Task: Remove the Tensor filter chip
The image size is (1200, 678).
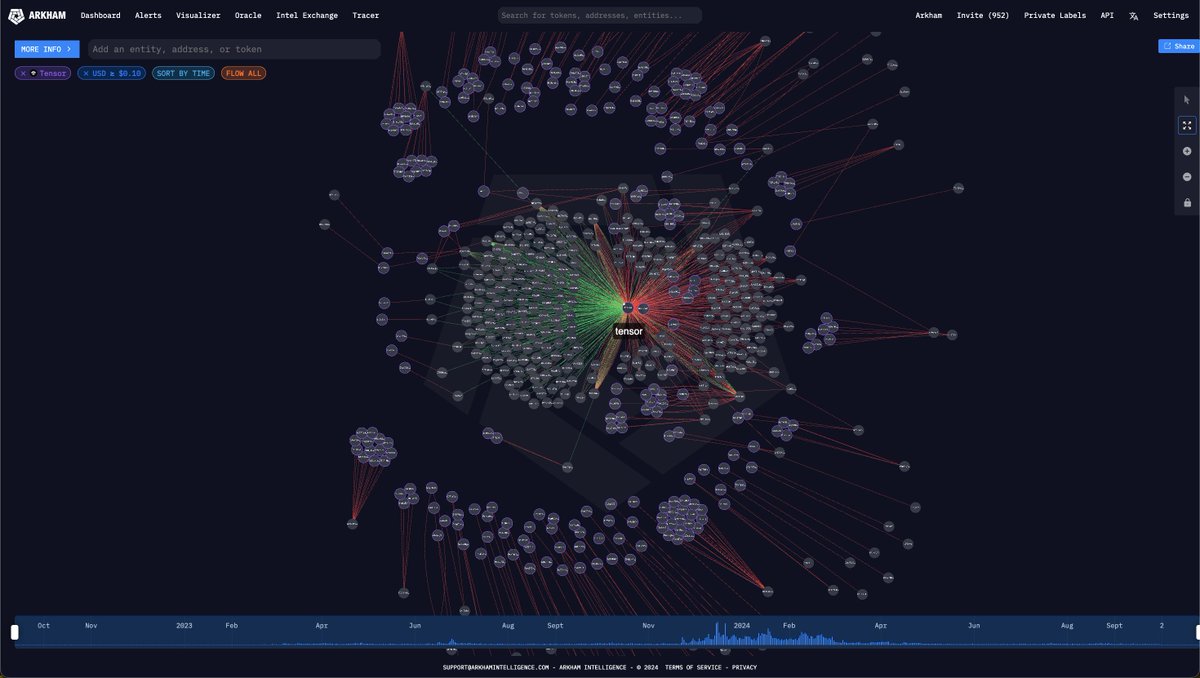Action: pos(23,73)
